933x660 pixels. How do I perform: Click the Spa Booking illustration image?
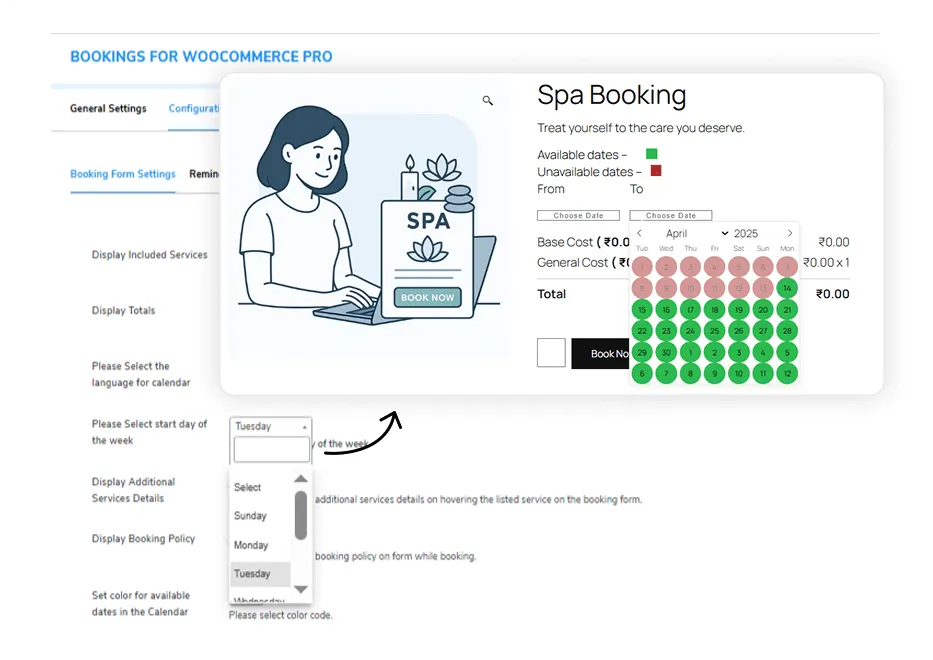click(x=369, y=220)
